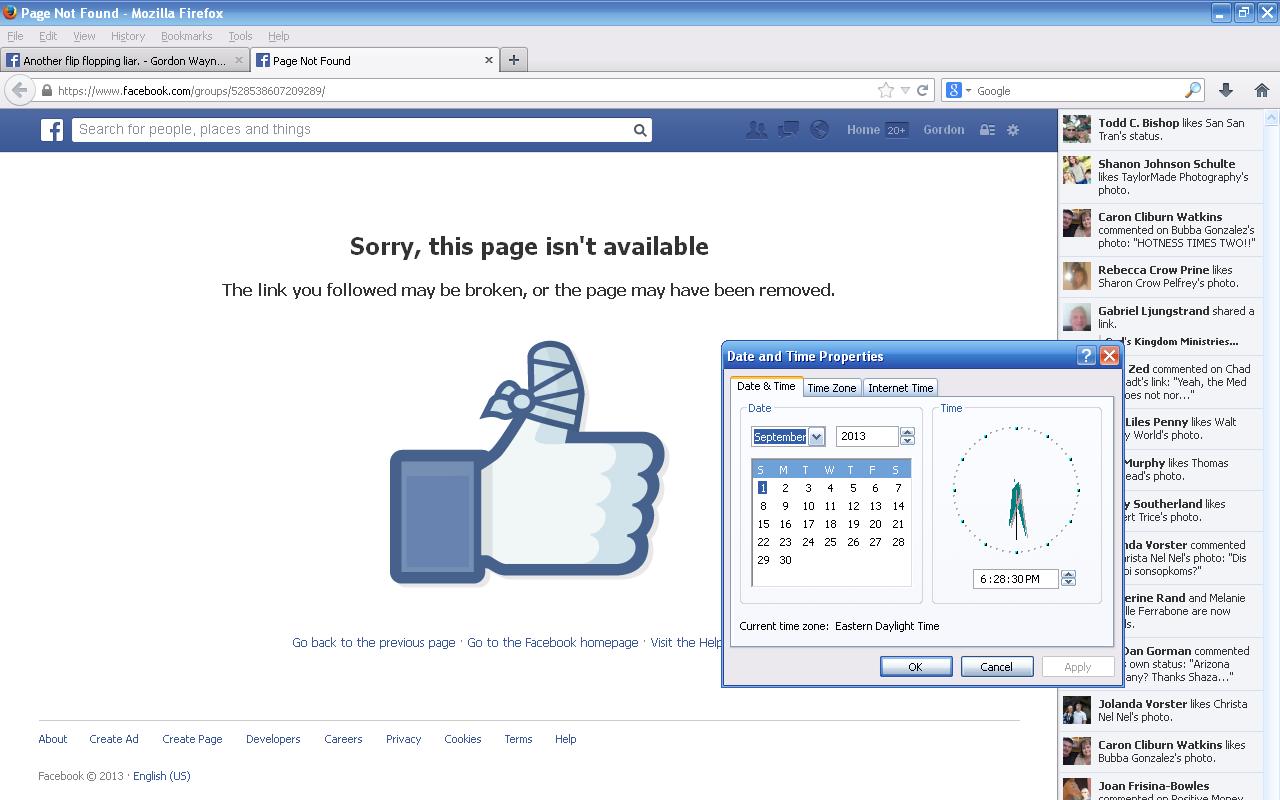The height and width of the screenshot is (800, 1280).
Task: Open Facebook privacy shortcuts lock icon
Action: 987,130
